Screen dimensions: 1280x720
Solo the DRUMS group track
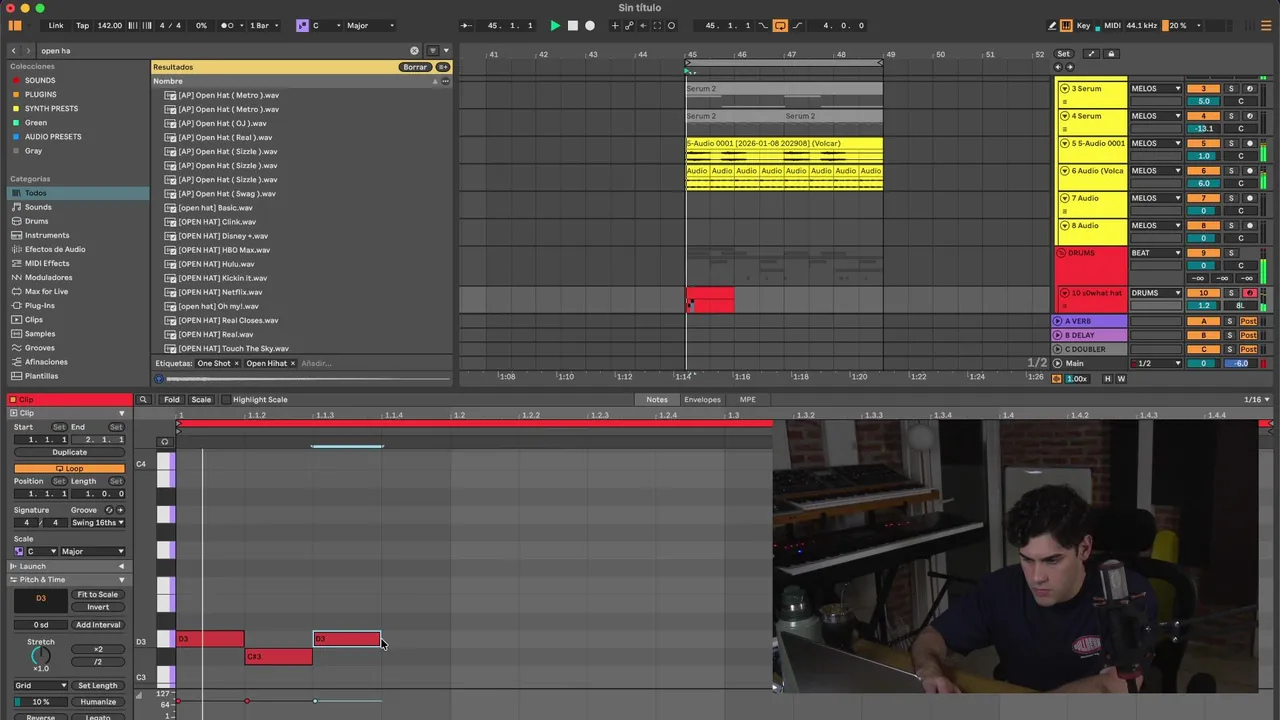click(1231, 253)
